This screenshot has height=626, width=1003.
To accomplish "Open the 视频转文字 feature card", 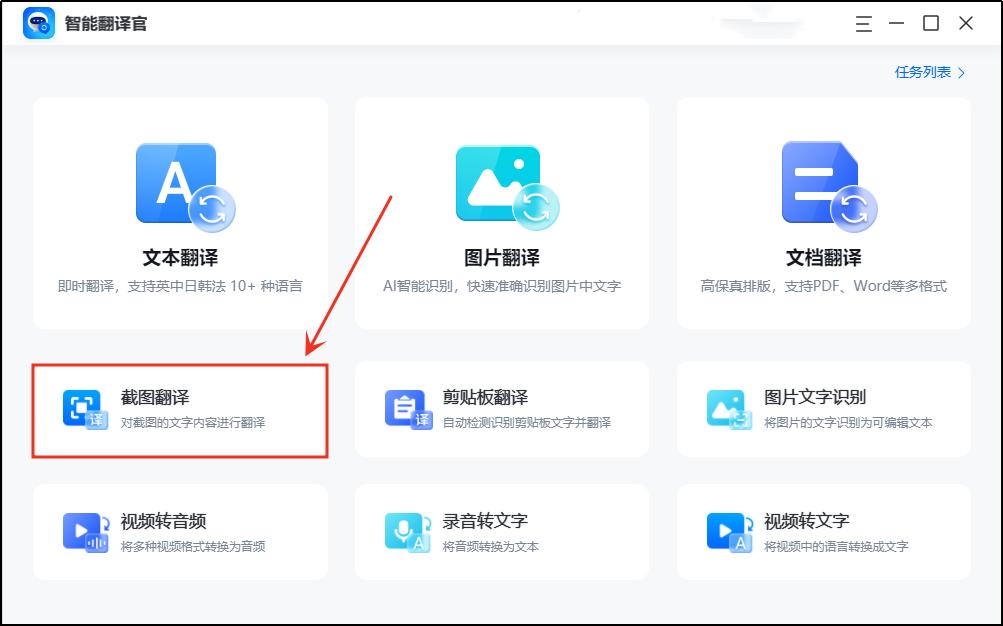I will coord(823,530).
